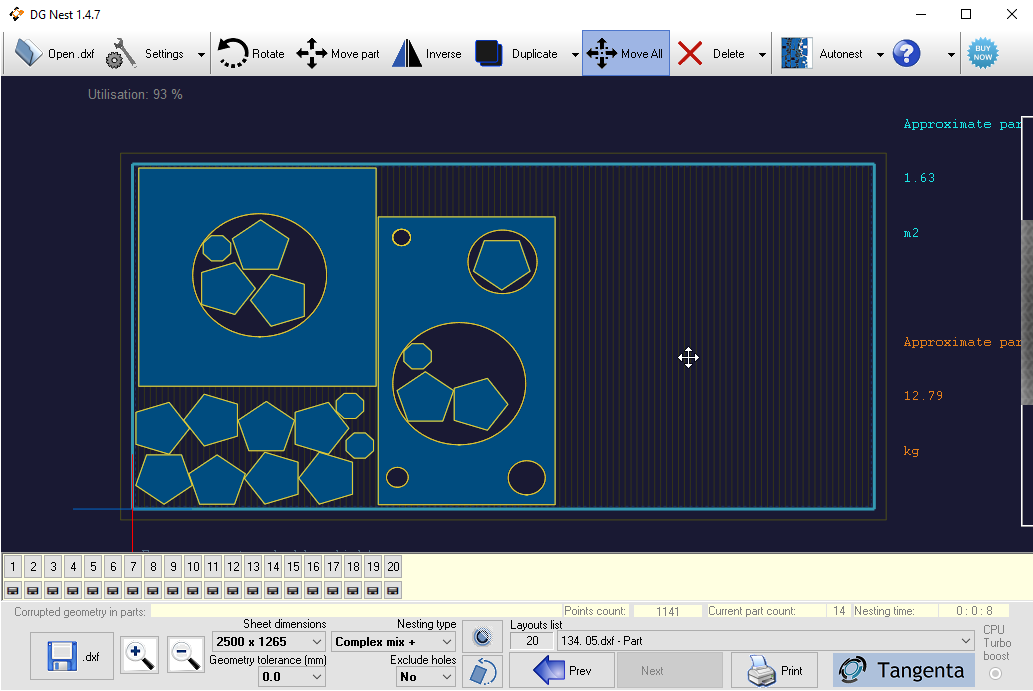Open the Help bubble
This screenshot has width=1033, height=691.
click(906, 53)
